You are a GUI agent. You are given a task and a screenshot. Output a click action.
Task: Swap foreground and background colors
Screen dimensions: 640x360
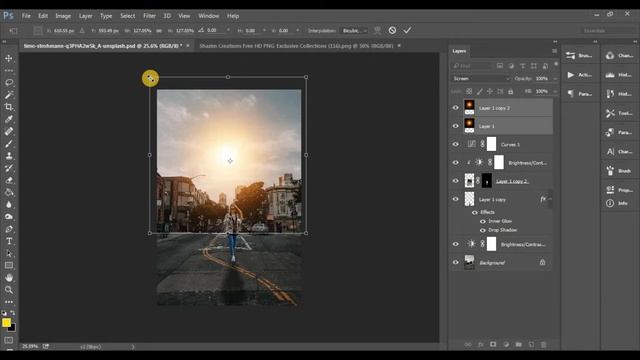pos(13,313)
